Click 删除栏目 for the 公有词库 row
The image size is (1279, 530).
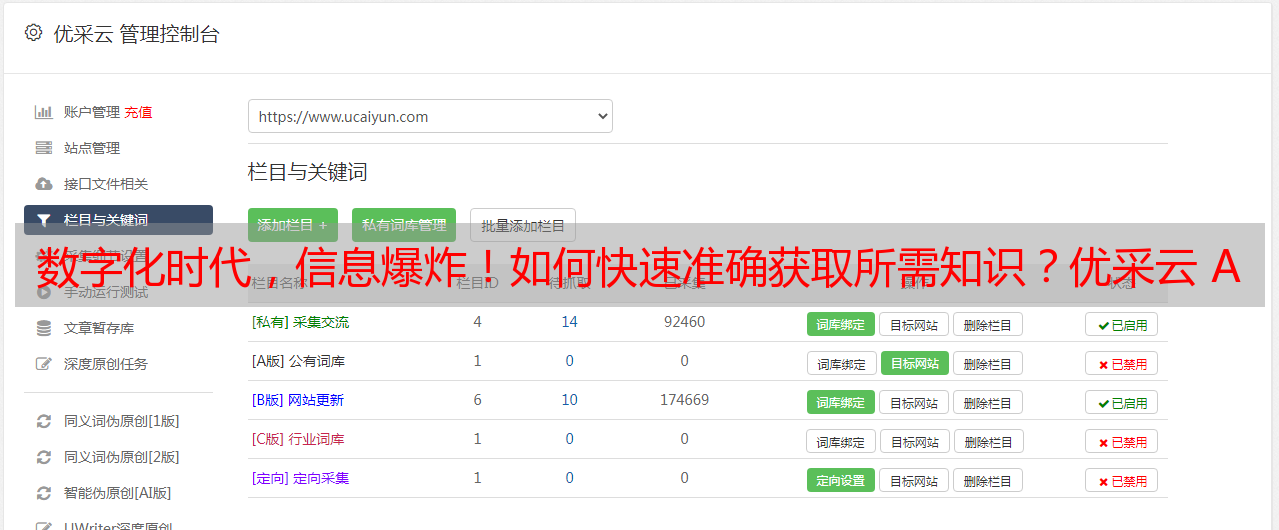(987, 363)
